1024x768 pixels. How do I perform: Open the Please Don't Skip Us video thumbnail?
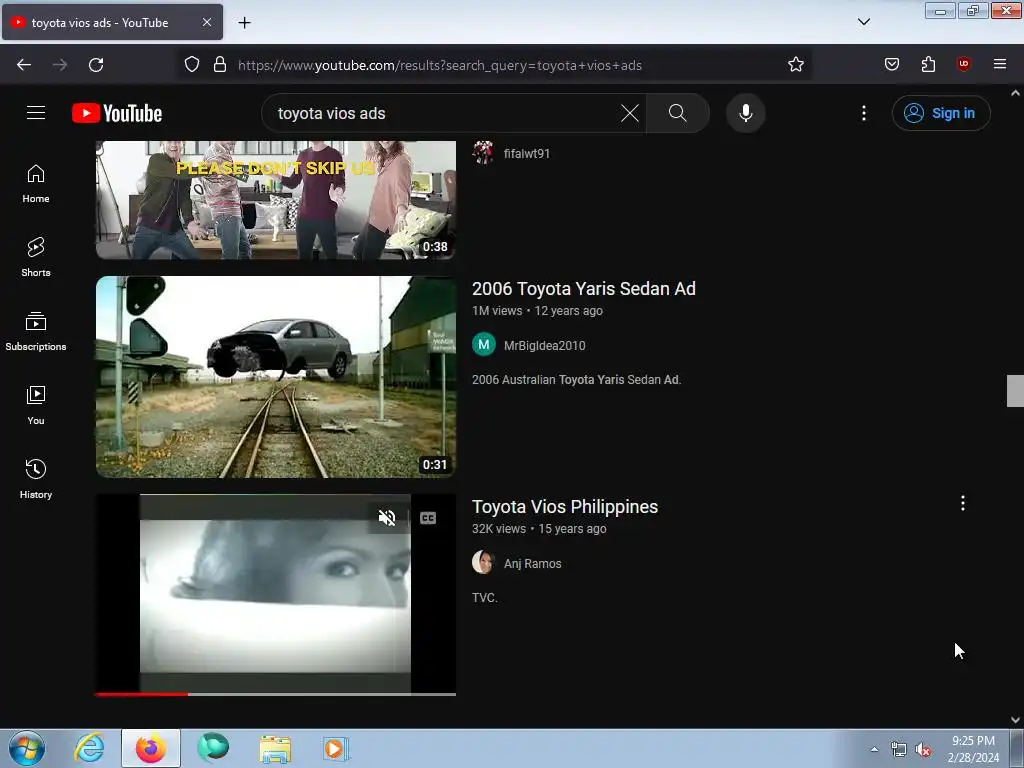(276, 200)
